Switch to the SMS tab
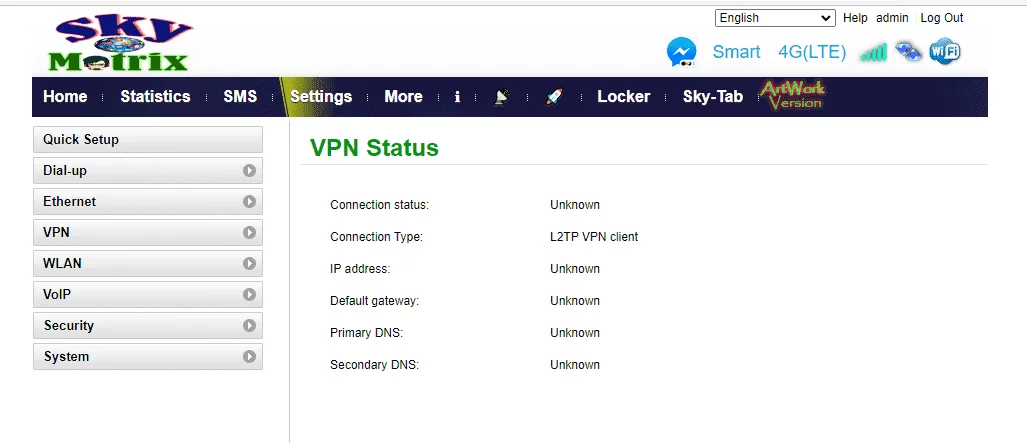 pos(240,96)
